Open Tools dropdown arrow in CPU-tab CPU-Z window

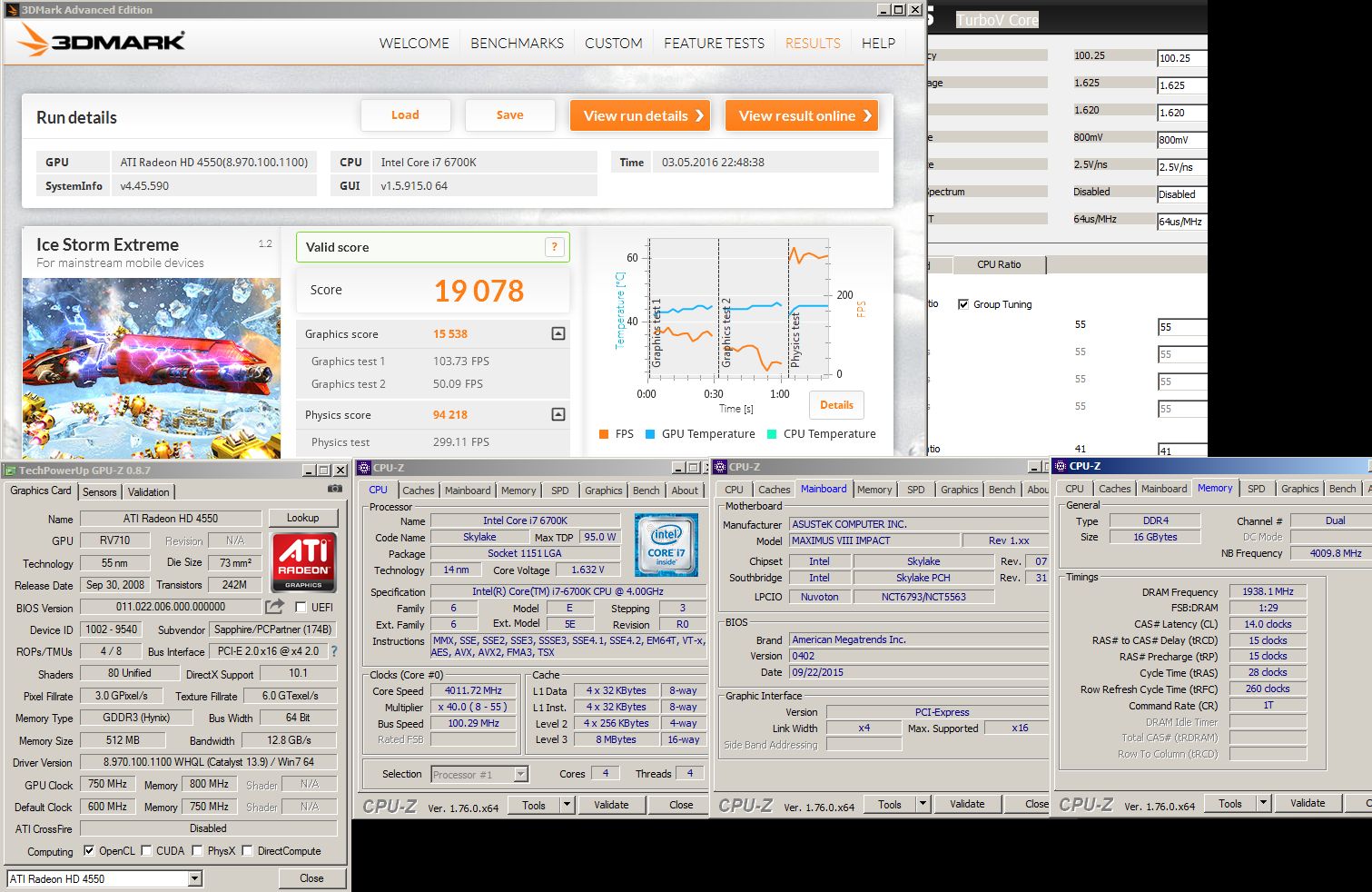tap(568, 805)
